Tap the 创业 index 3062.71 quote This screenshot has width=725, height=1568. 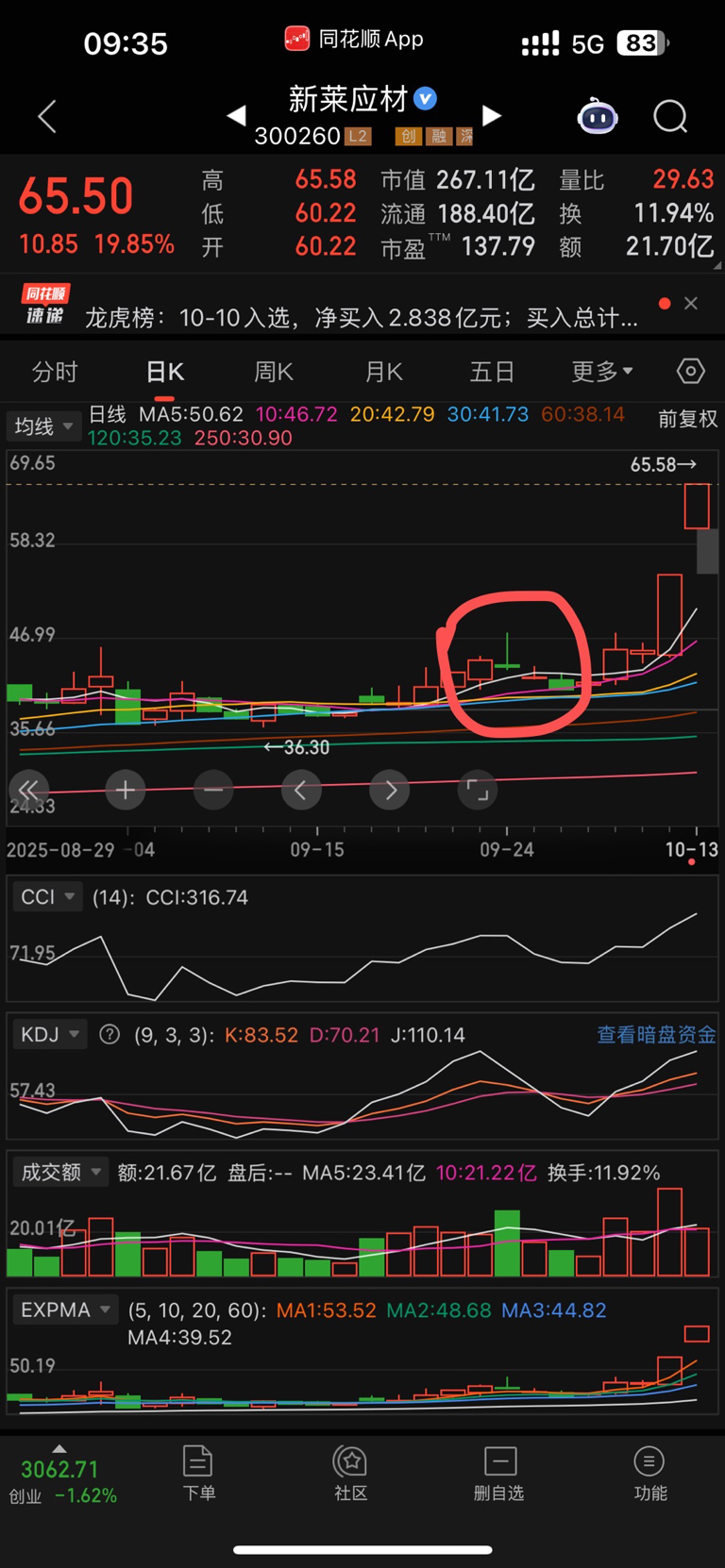pos(62,1481)
